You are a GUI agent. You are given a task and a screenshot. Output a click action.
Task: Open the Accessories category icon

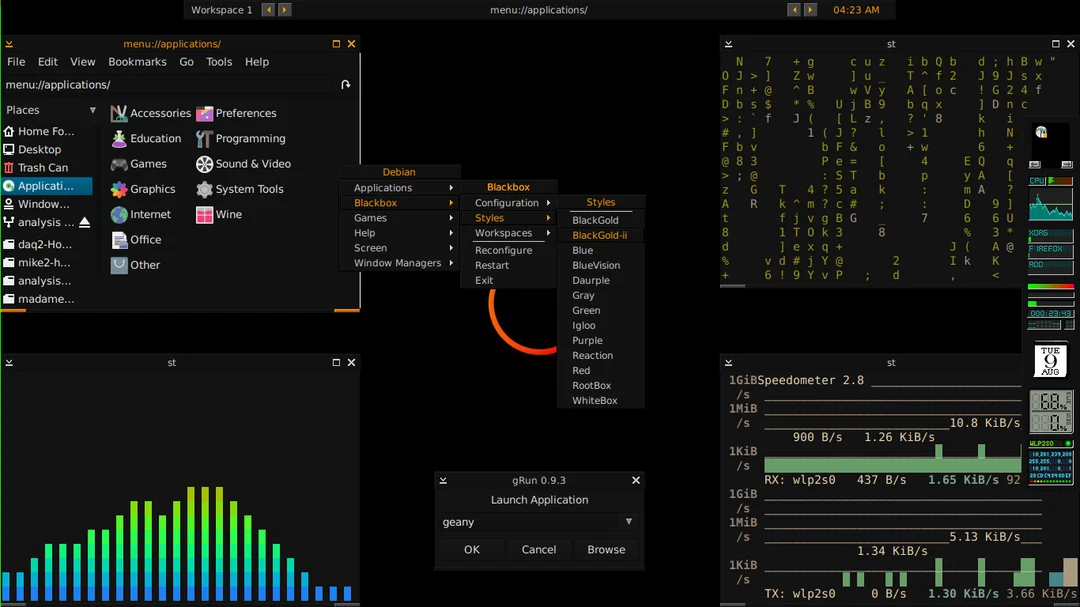click(119, 114)
